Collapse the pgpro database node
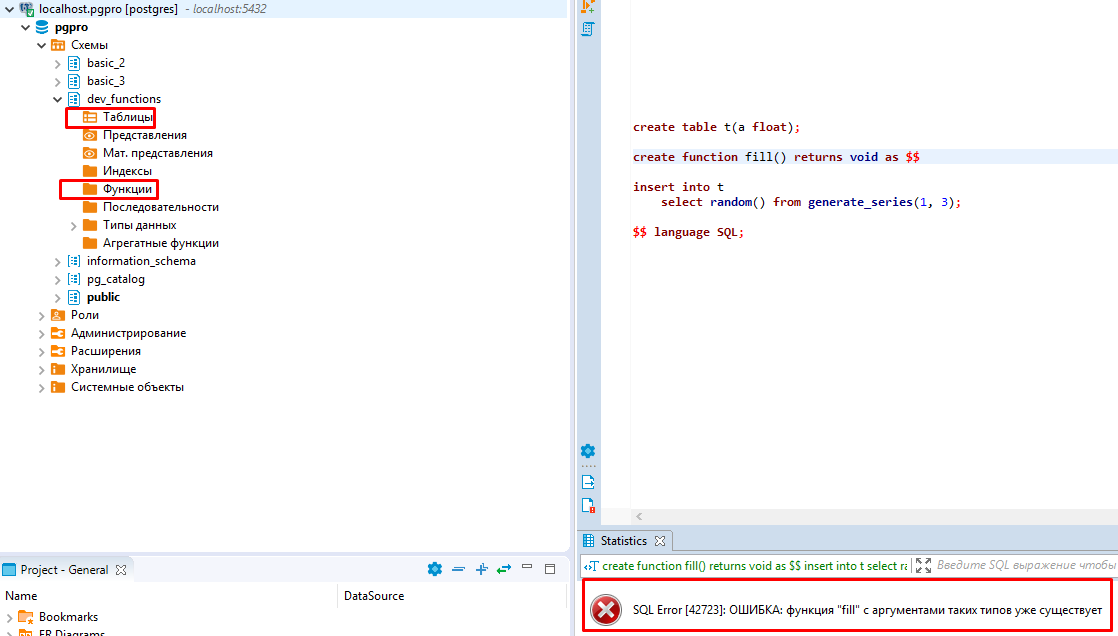Screen dimensions: 1118x636 pyautogui.click(x=26, y=28)
